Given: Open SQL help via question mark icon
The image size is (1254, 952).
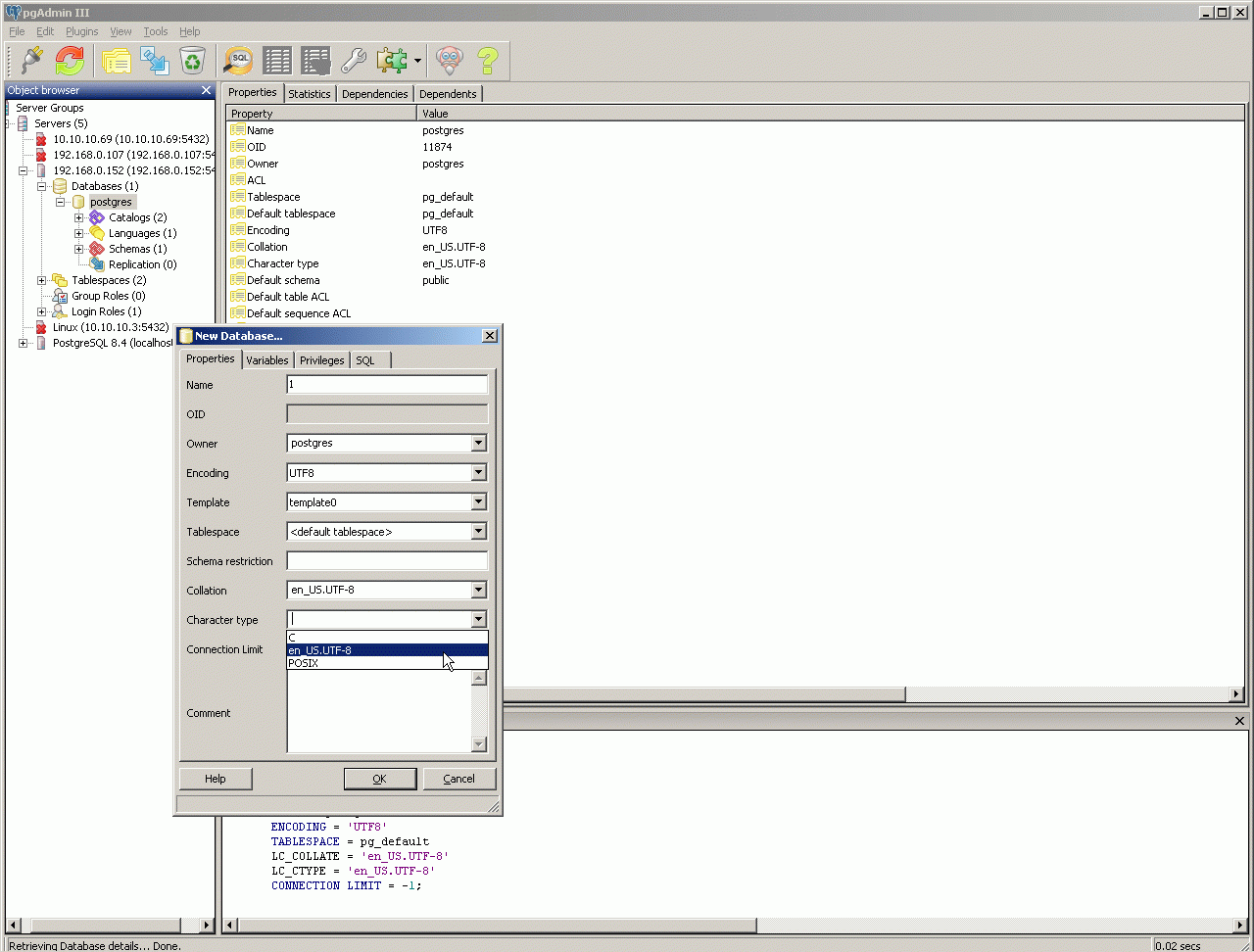Looking at the screenshot, I should [488, 61].
